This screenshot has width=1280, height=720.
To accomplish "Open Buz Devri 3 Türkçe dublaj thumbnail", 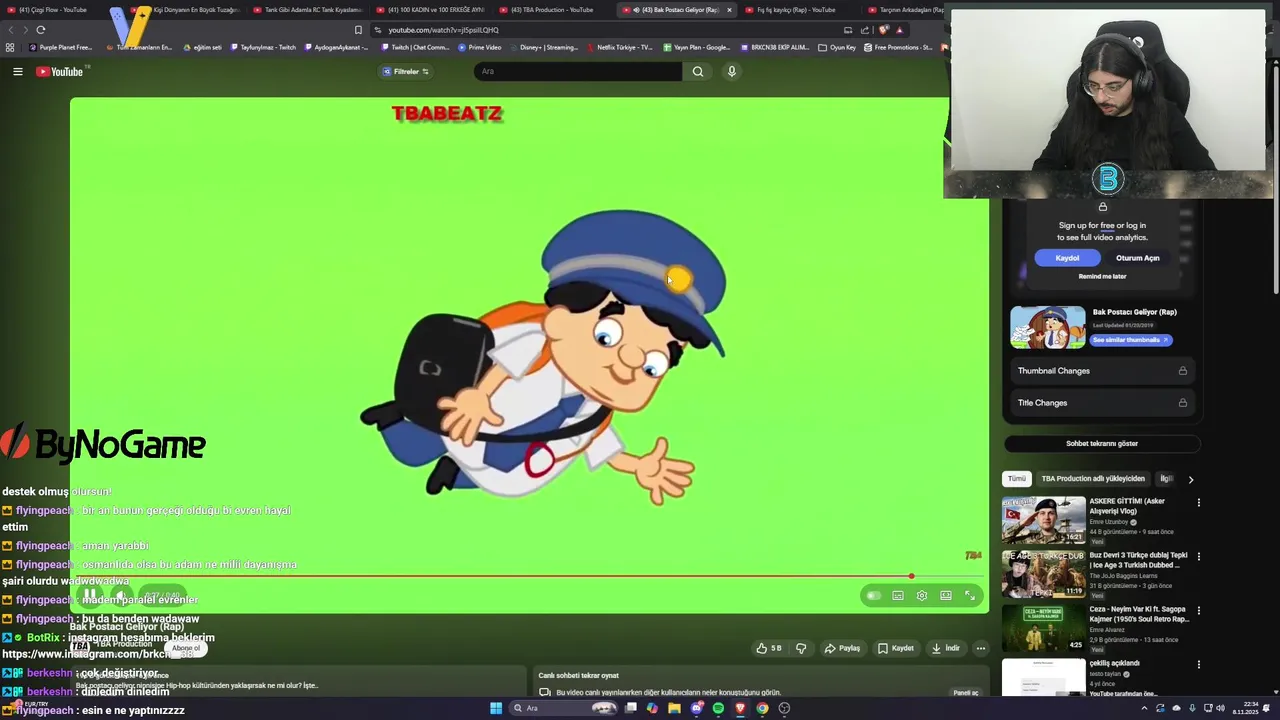I will (1044, 574).
